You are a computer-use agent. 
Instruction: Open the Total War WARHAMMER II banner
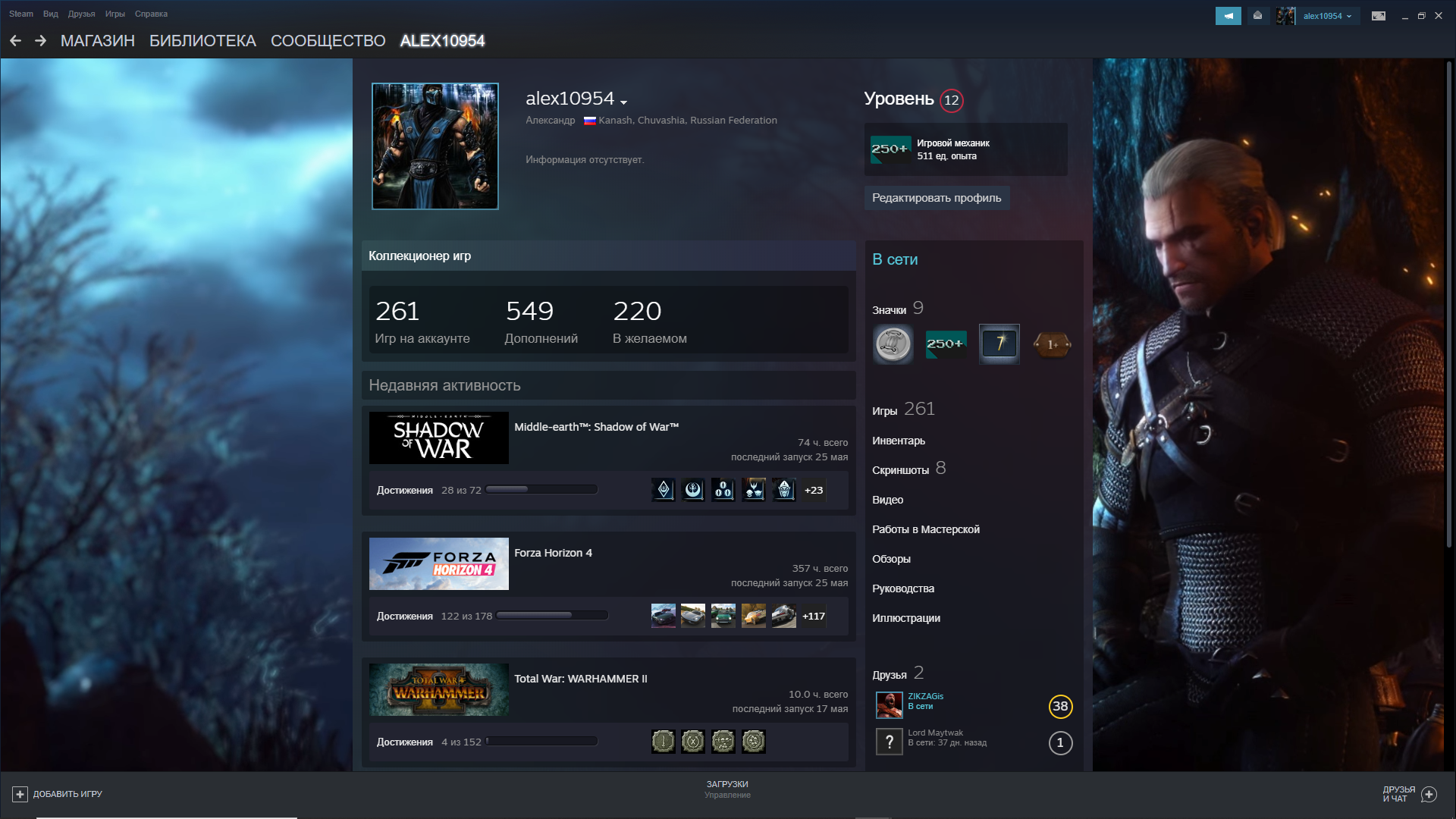(439, 689)
